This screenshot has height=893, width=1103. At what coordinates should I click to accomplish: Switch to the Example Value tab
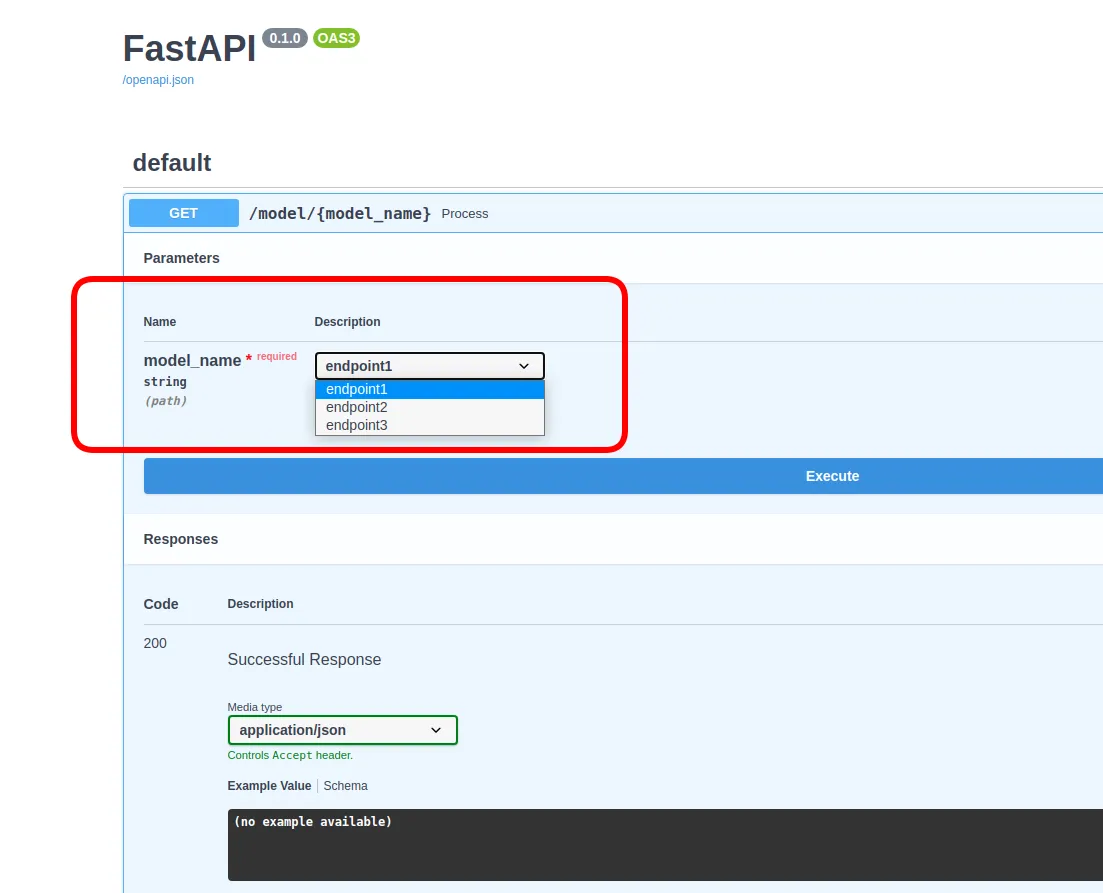[x=269, y=786]
